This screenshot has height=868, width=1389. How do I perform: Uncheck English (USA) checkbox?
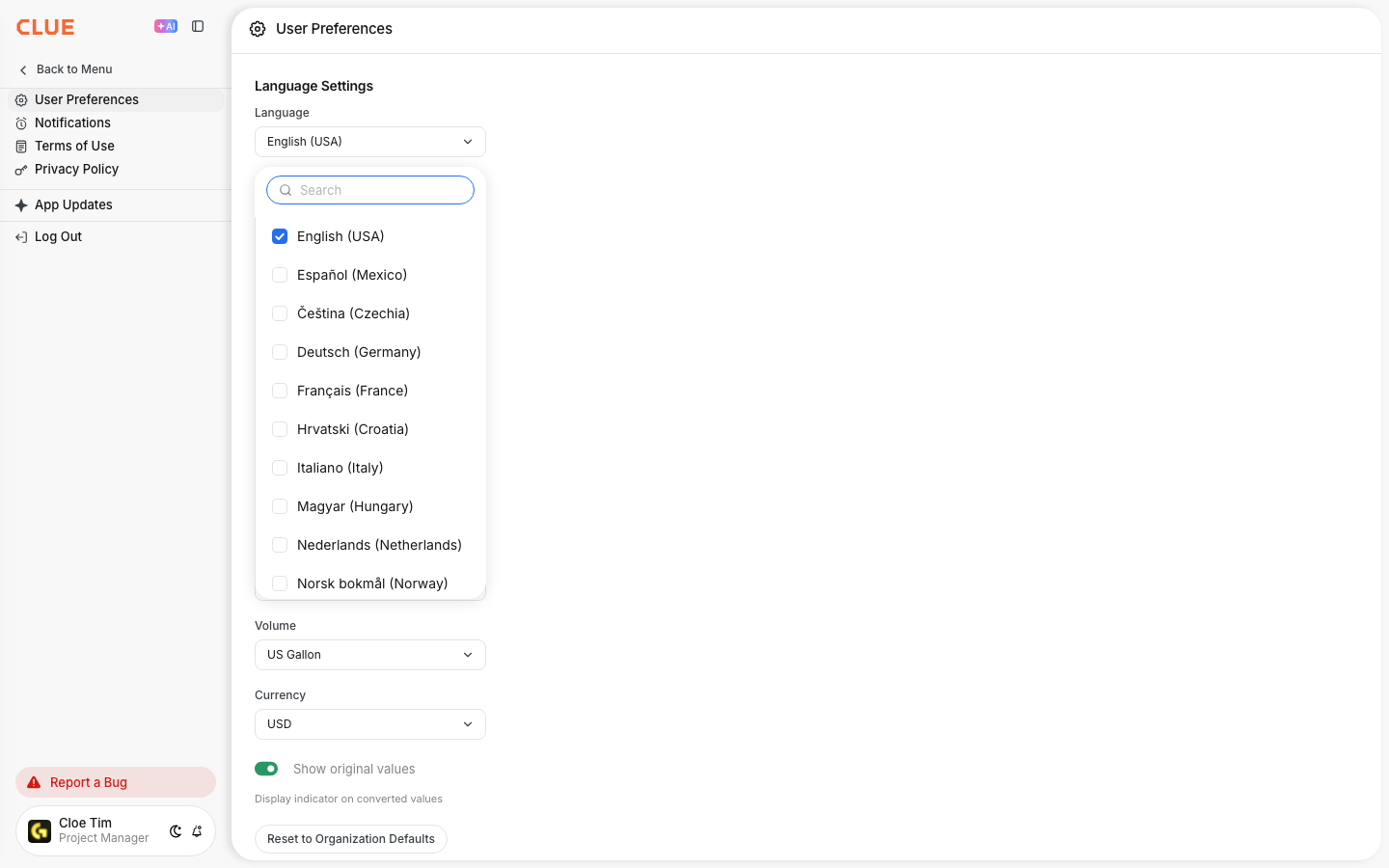pos(280,236)
